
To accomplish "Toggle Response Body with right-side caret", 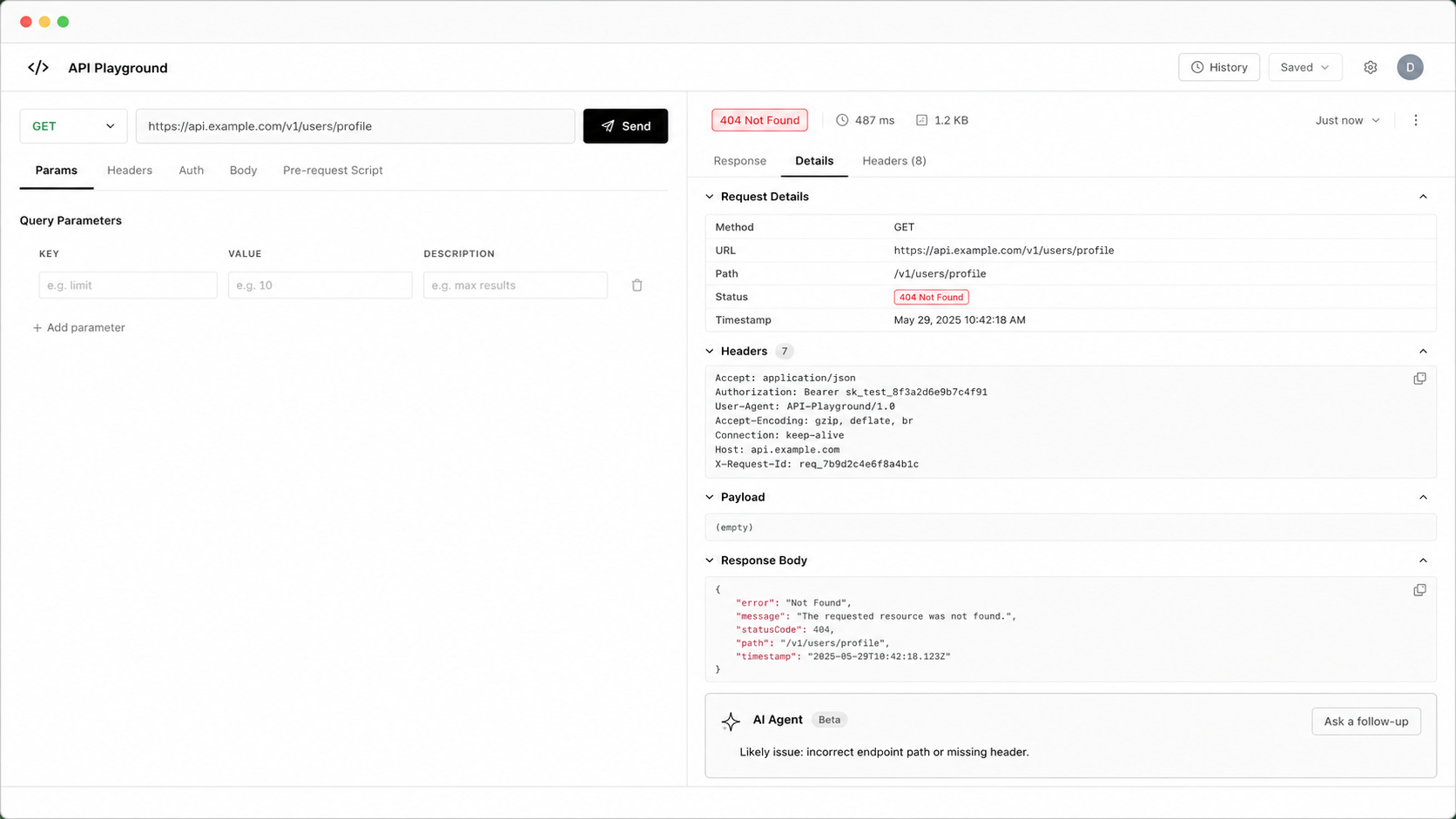I will [1423, 561].
